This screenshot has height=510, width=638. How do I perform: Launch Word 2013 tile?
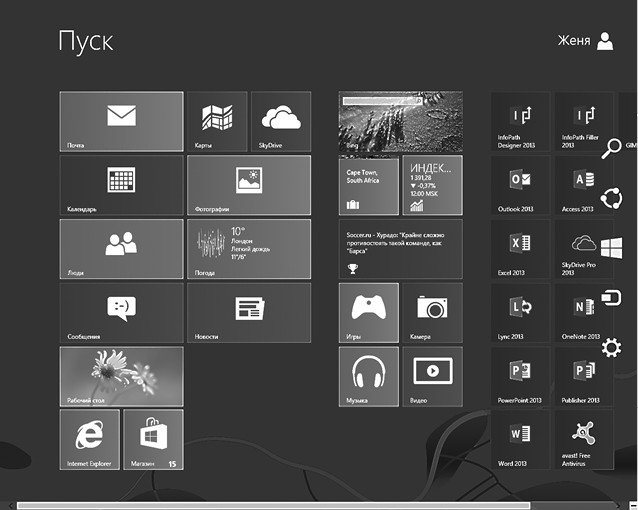pyautogui.click(x=520, y=439)
